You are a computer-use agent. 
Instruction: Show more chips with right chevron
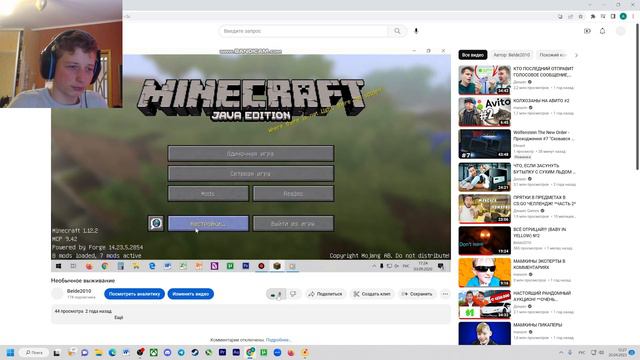[x=576, y=55]
